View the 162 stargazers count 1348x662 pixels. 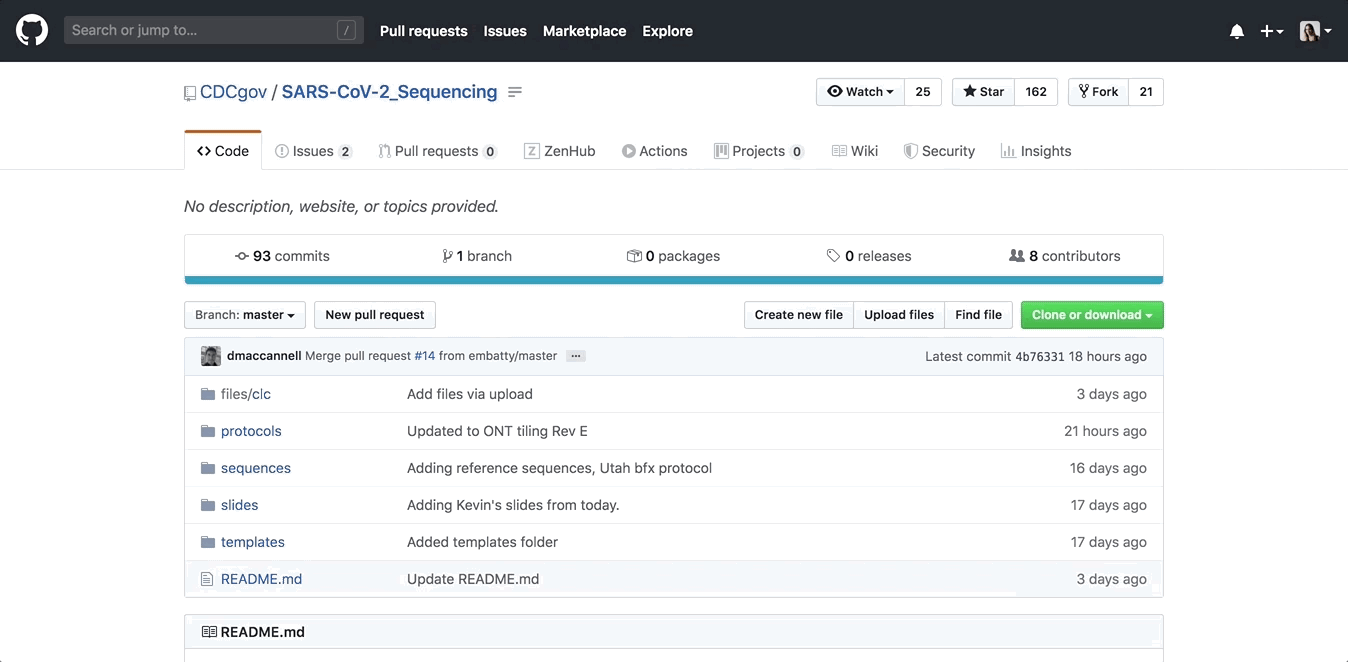coord(1036,92)
